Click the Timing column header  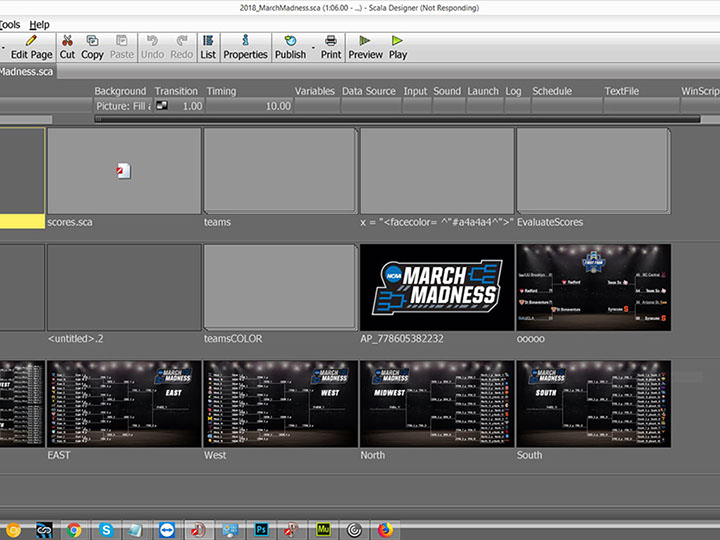[x=221, y=91]
